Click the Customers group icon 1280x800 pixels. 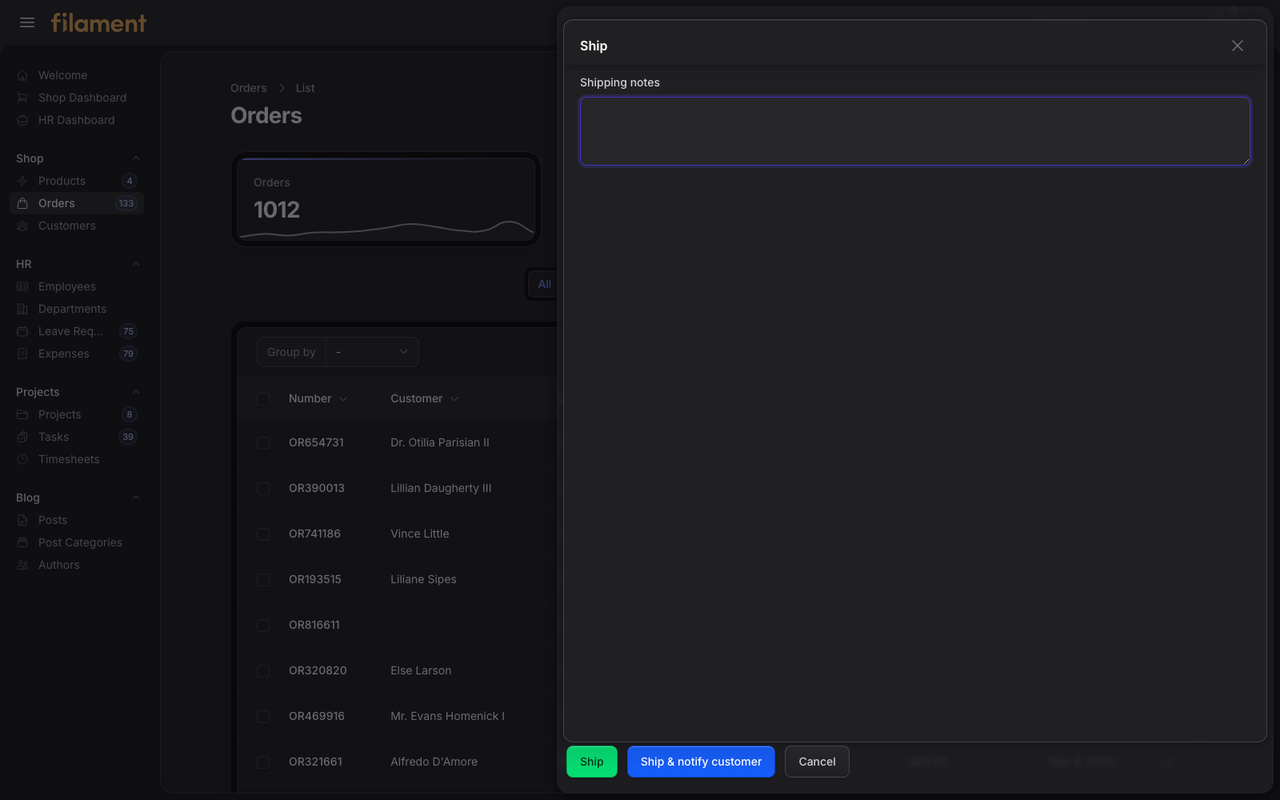tap(23, 226)
